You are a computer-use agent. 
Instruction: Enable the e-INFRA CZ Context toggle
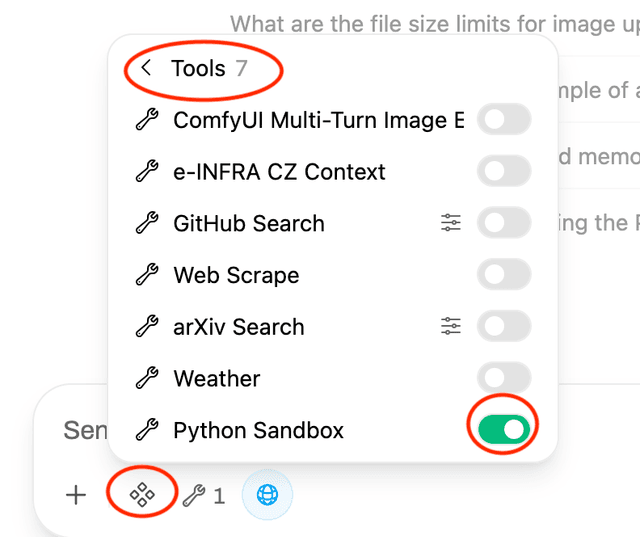[503, 172]
